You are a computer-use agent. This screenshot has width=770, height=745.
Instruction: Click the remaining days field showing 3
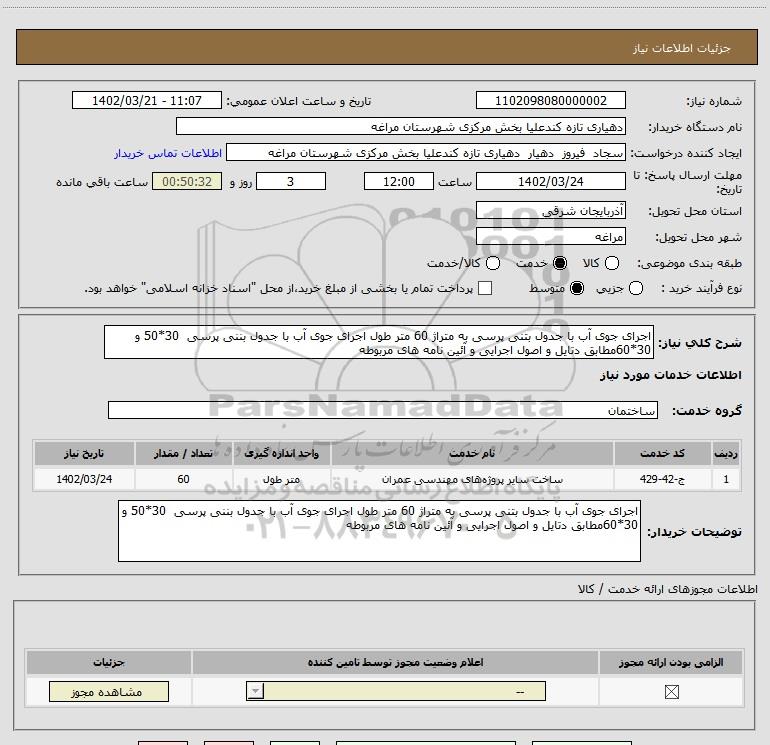point(291,181)
